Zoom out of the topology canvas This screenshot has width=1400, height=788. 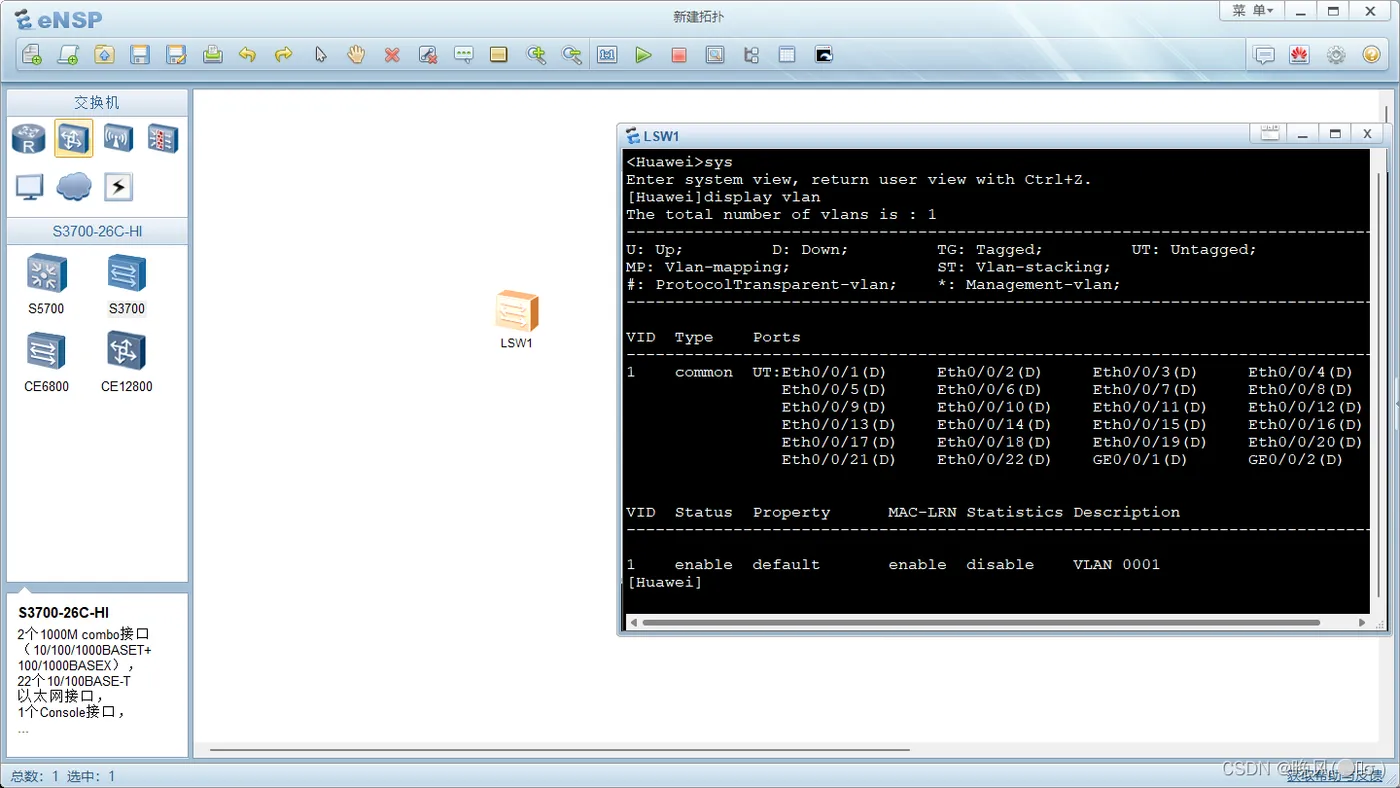(x=572, y=55)
